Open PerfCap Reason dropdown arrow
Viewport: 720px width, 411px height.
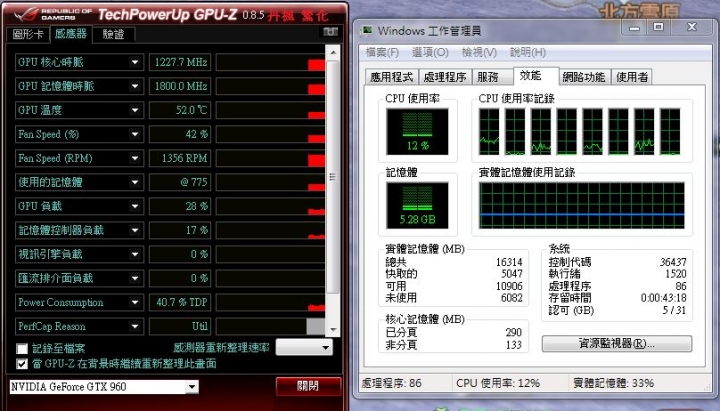(x=135, y=327)
